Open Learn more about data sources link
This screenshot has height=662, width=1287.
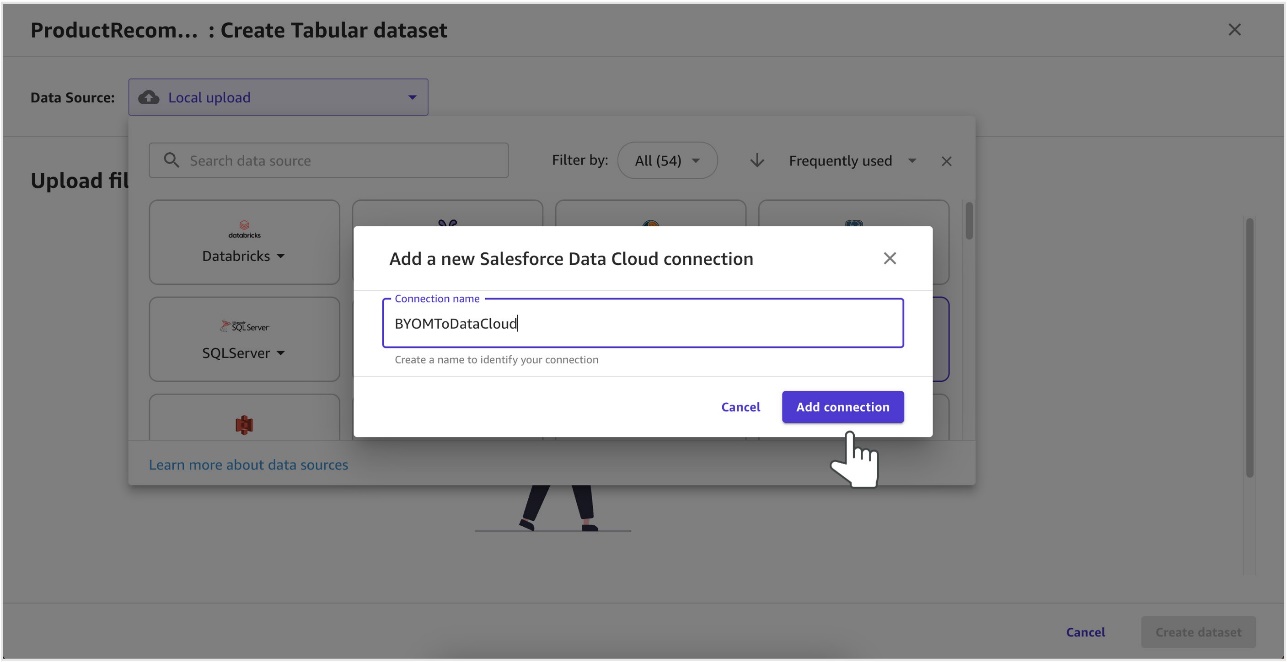(x=249, y=465)
